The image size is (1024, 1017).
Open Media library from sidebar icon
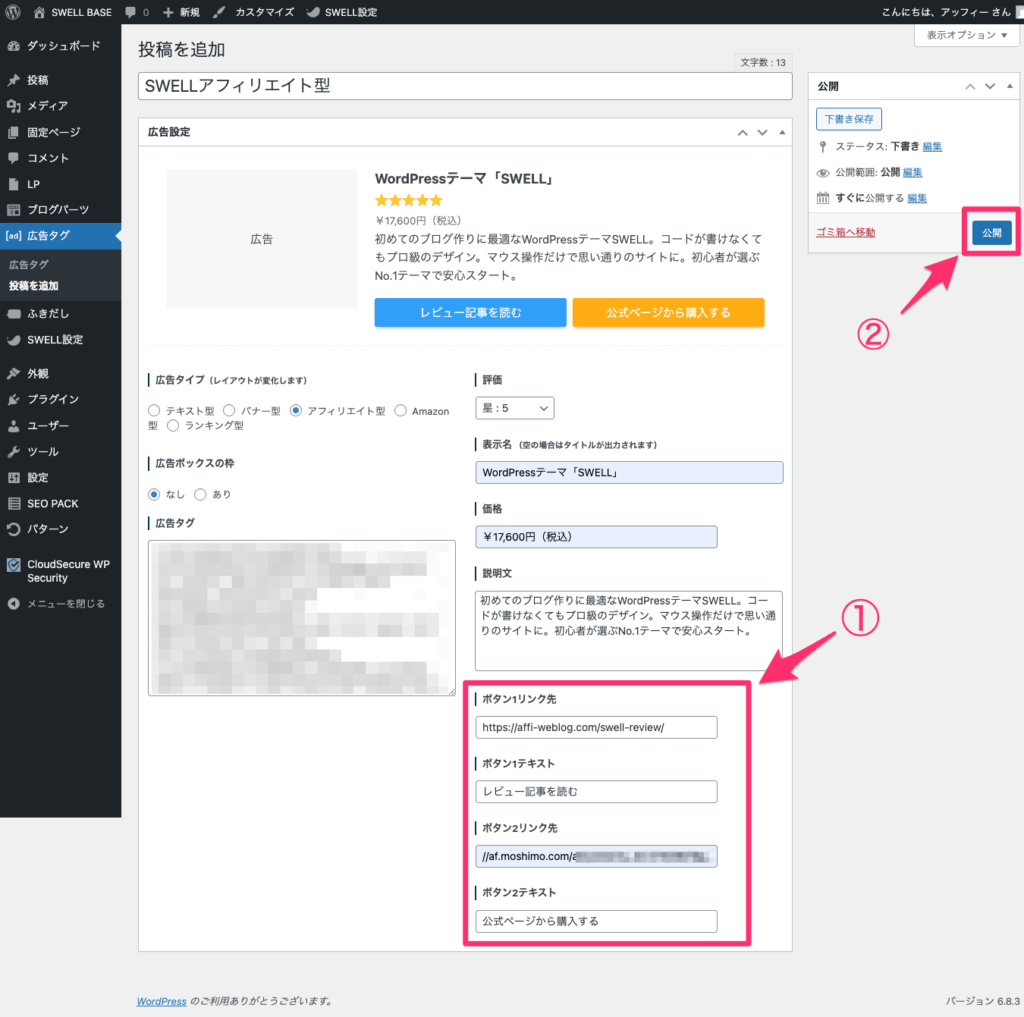coord(13,106)
